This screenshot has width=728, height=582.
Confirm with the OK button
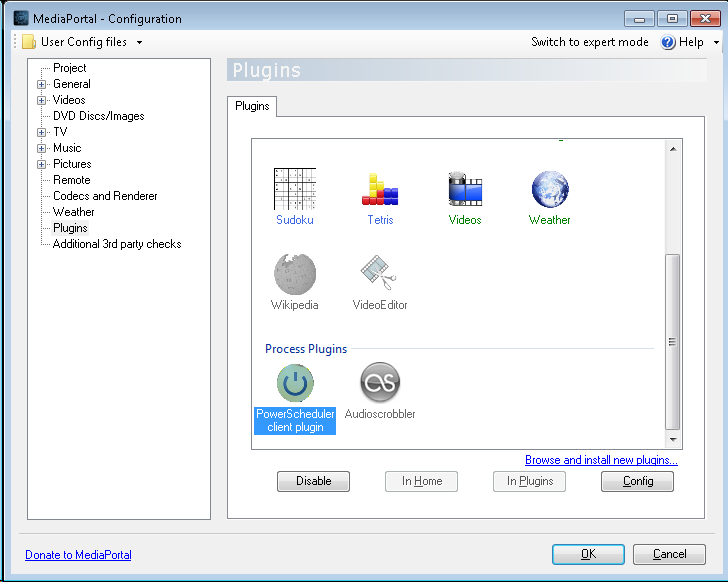pyautogui.click(x=588, y=554)
